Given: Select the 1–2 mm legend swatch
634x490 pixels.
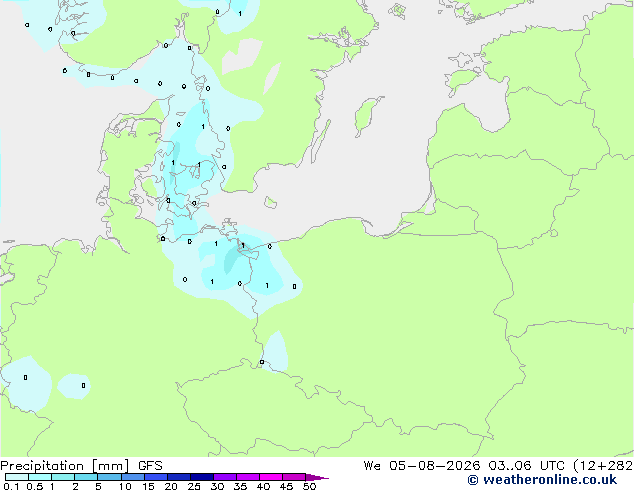Looking at the screenshot, I should [63, 477].
